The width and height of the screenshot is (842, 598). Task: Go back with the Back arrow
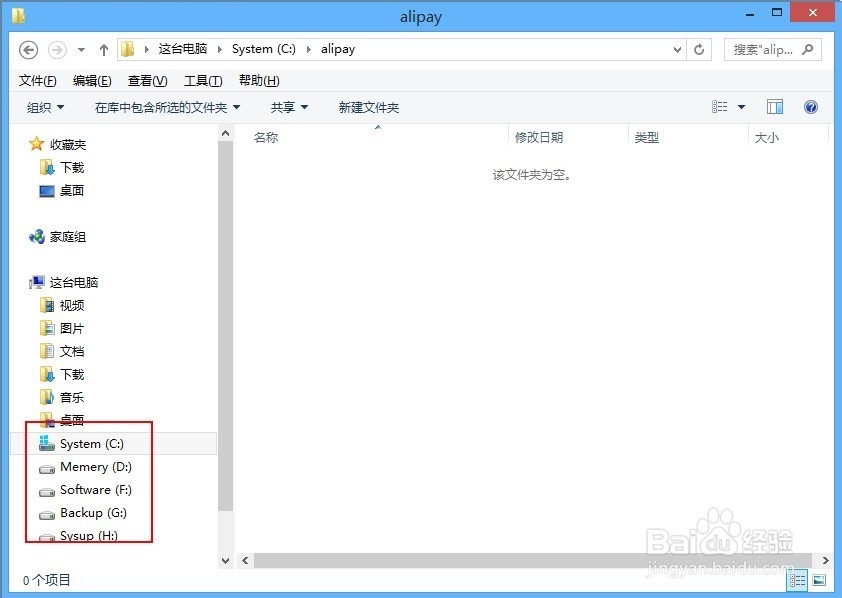point(28,50)
